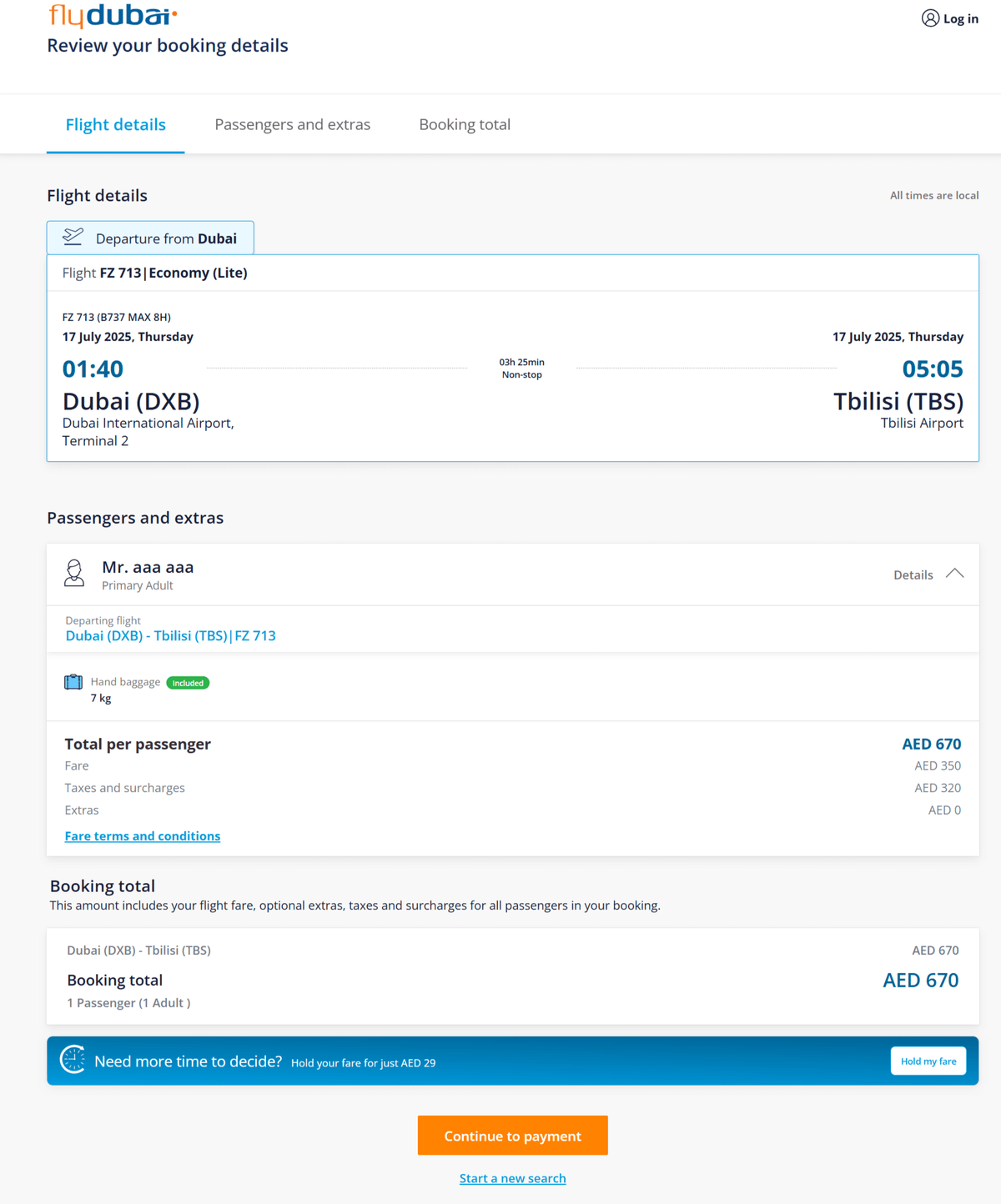Screen dimensions: 1001x1204
Task: Switch to the Flight details tab
Action: click(x=116, y=124)
